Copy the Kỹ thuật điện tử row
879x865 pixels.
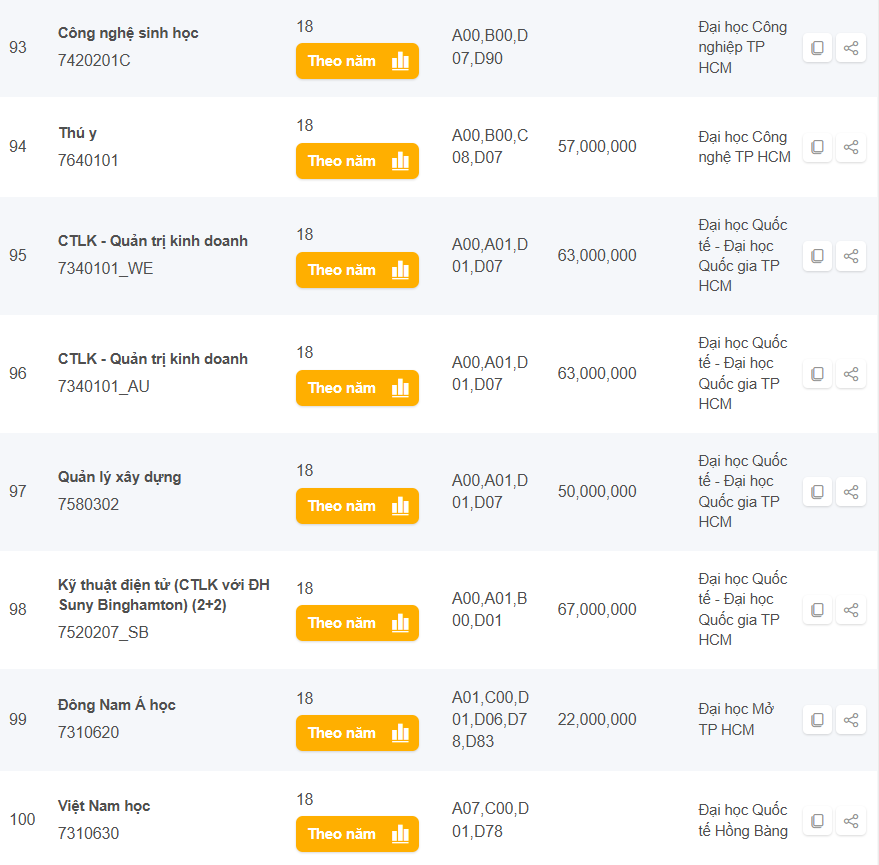pos(817,610)
